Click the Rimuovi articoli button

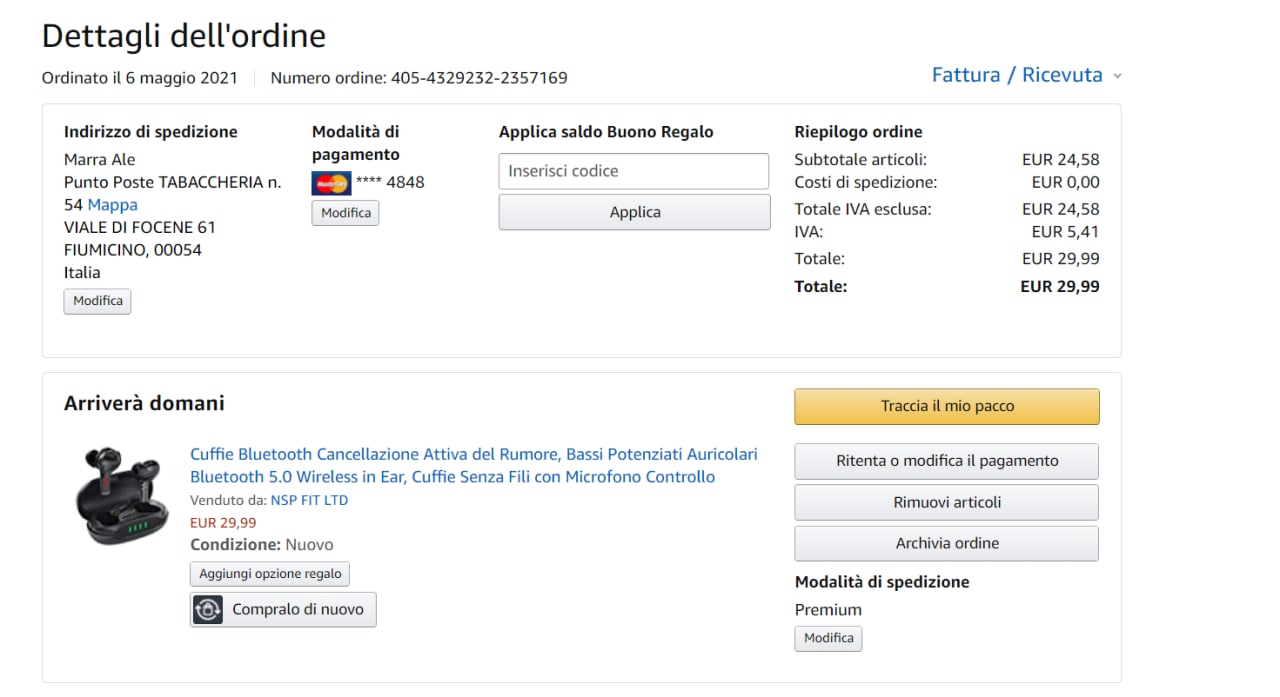coord(947,502)
